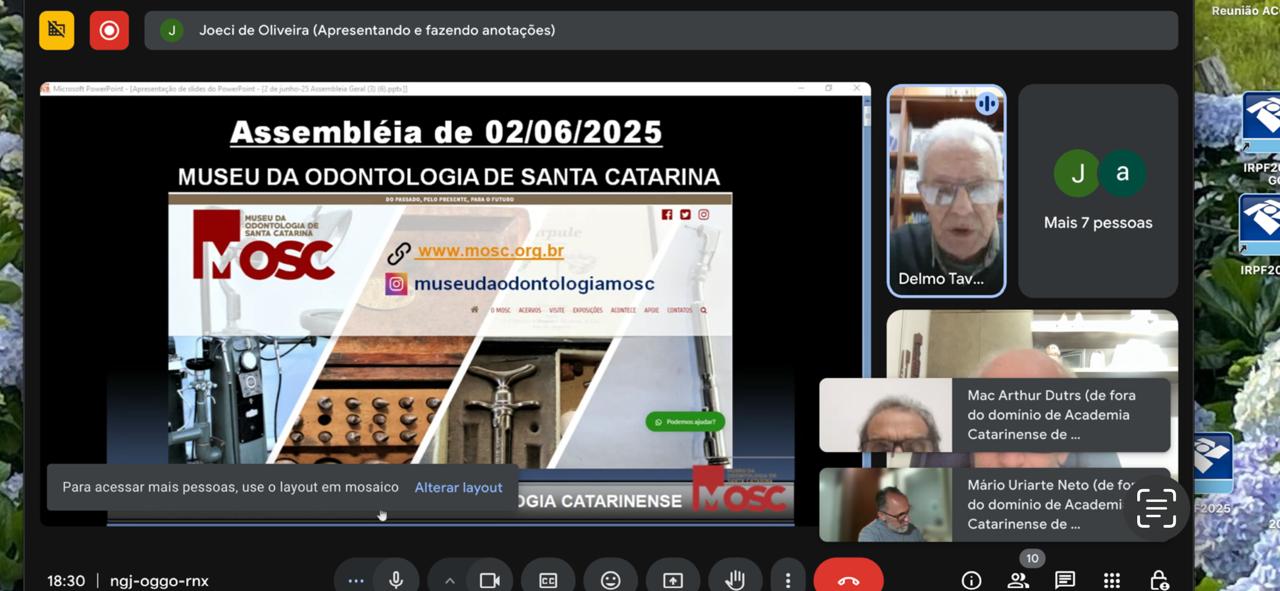Click the red recording indicator button
Viewport: 1280px width, 591px height.
click(109, 30)
